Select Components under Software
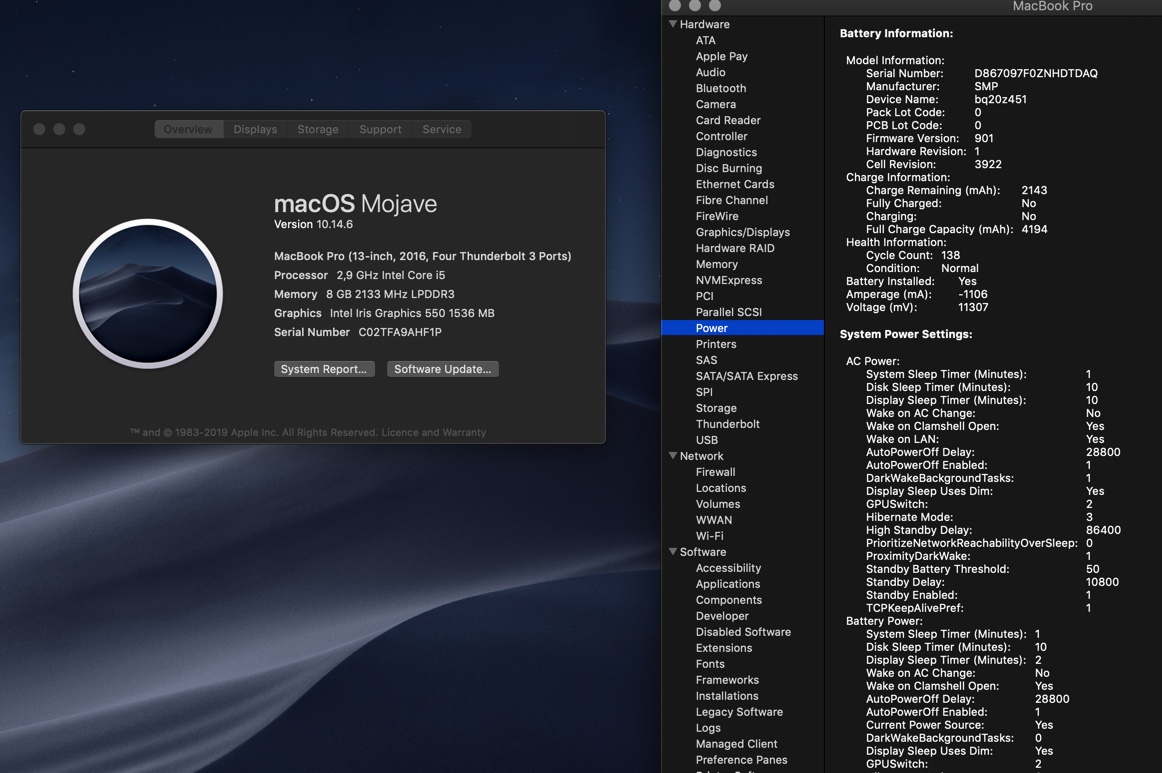Viewport: 1162px width, 773px height. point(728,600)
